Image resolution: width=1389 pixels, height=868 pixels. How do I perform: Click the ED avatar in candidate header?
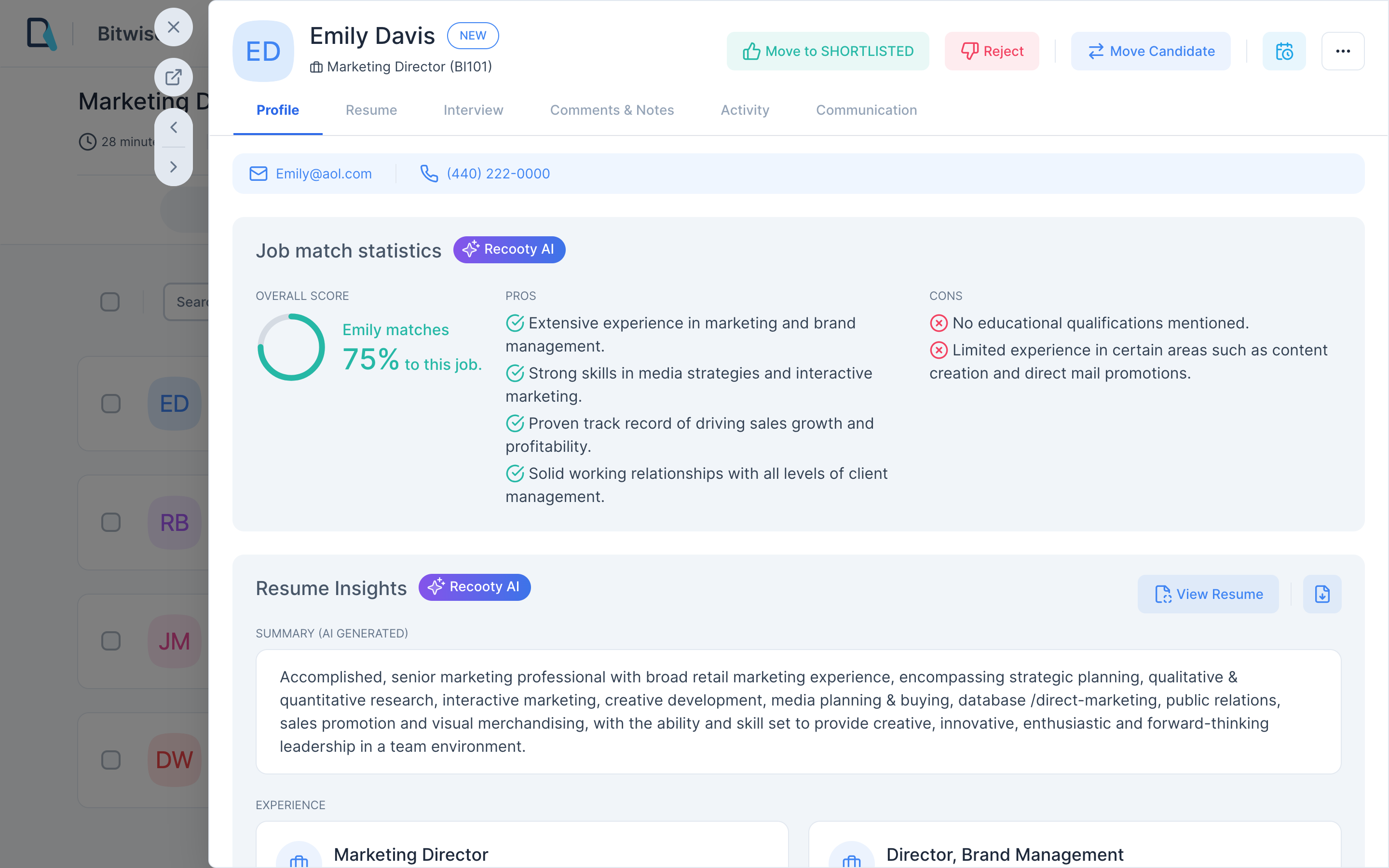[x=263, y=51]
